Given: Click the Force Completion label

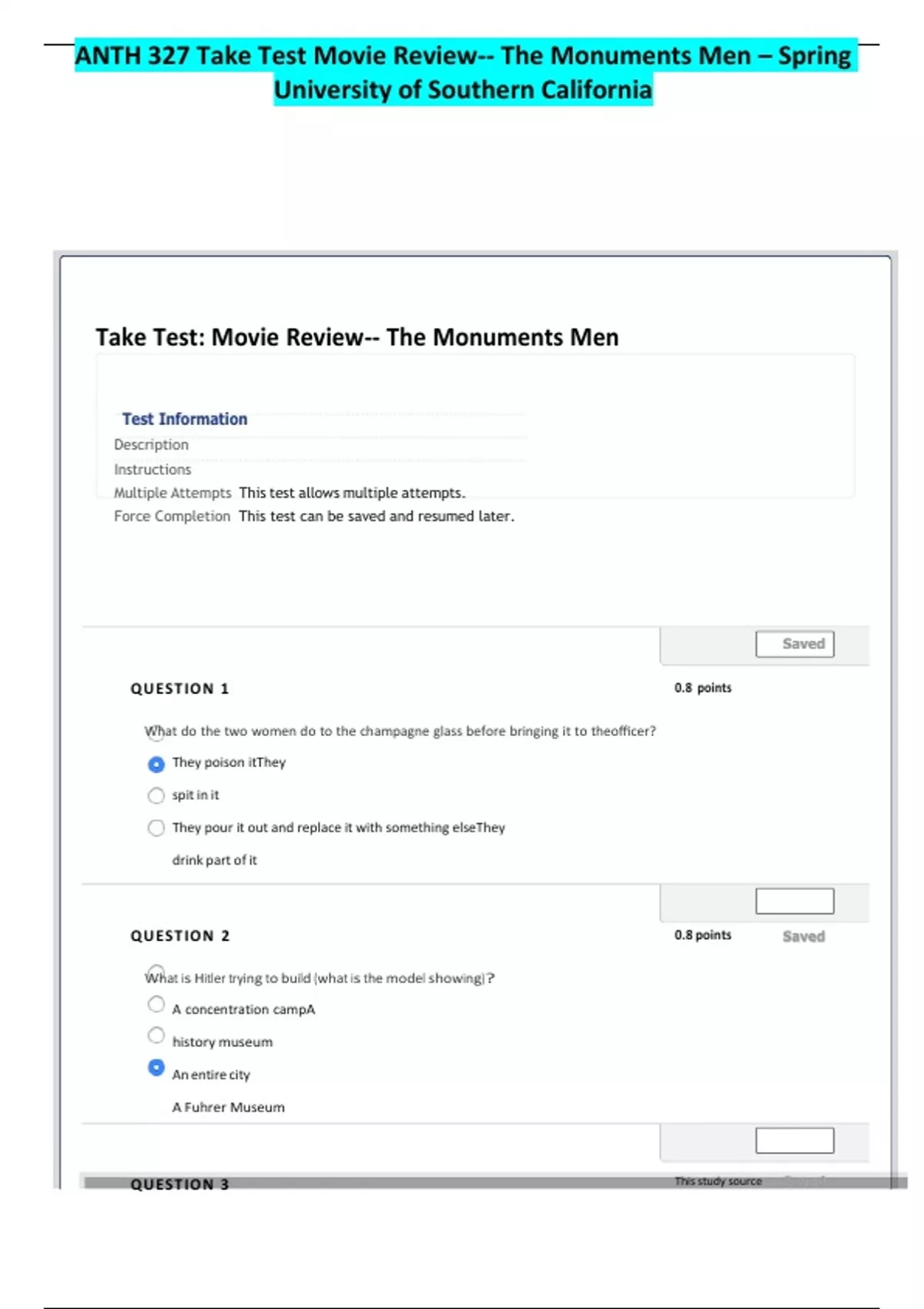Looking at the screenshot, I should coord(172,516).
